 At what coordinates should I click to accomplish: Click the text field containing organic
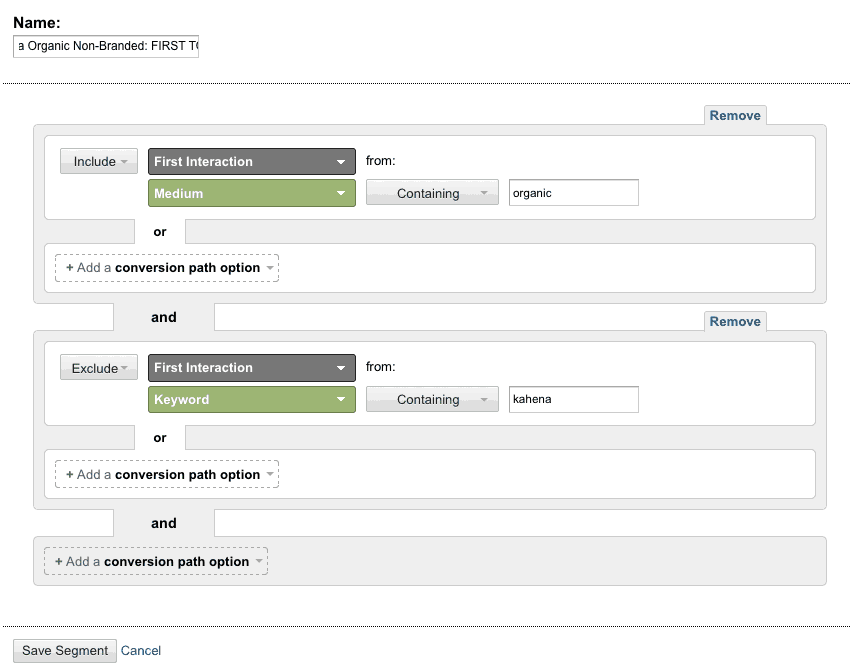[573, 193]
